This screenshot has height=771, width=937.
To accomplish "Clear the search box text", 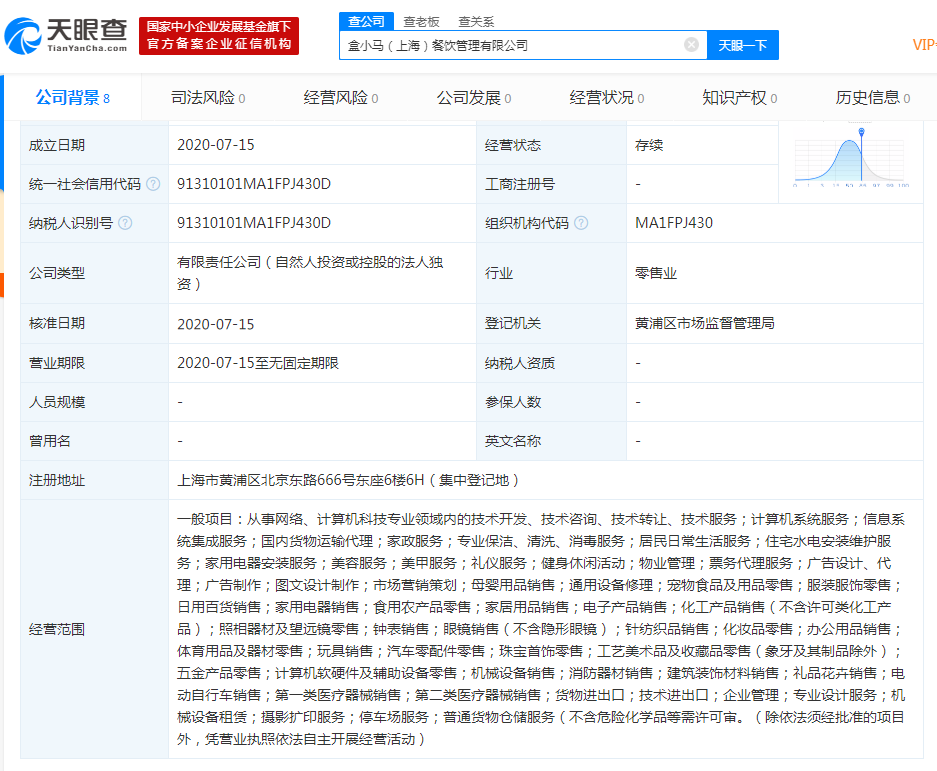I will (x=691, y=45).
